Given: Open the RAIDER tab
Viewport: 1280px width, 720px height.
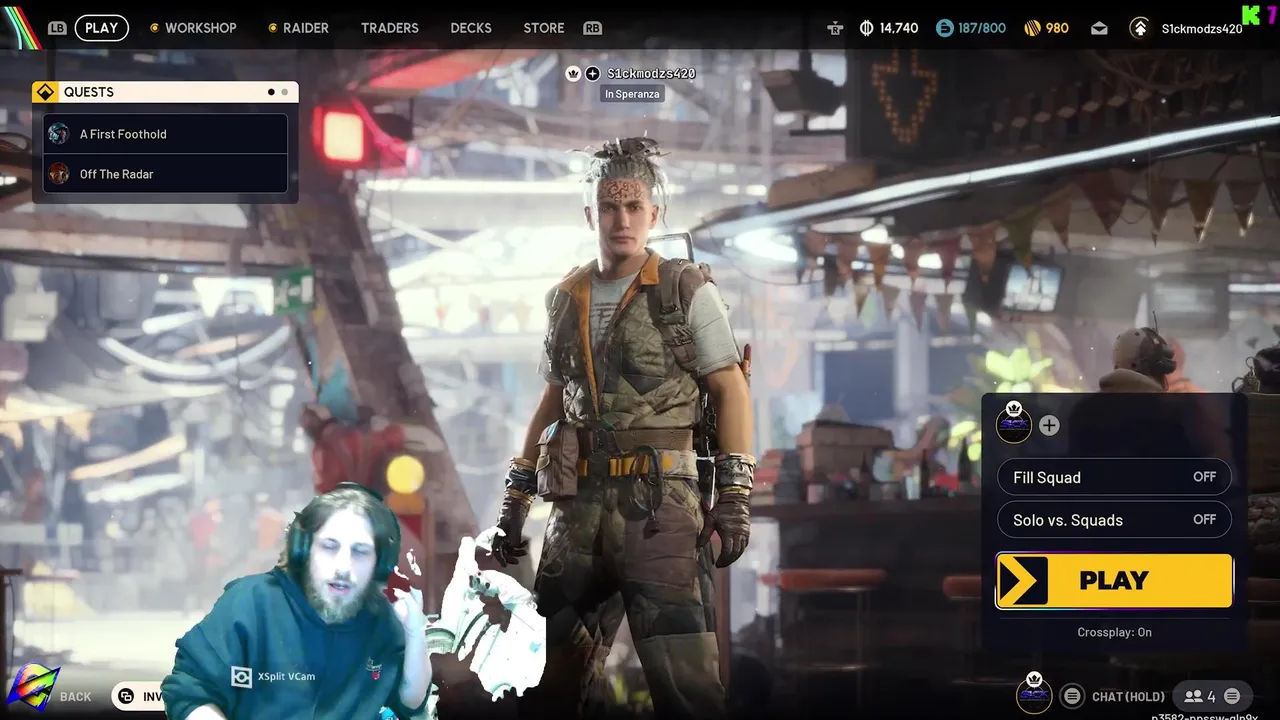Looking at the screenshot, I should click(305, 28).
